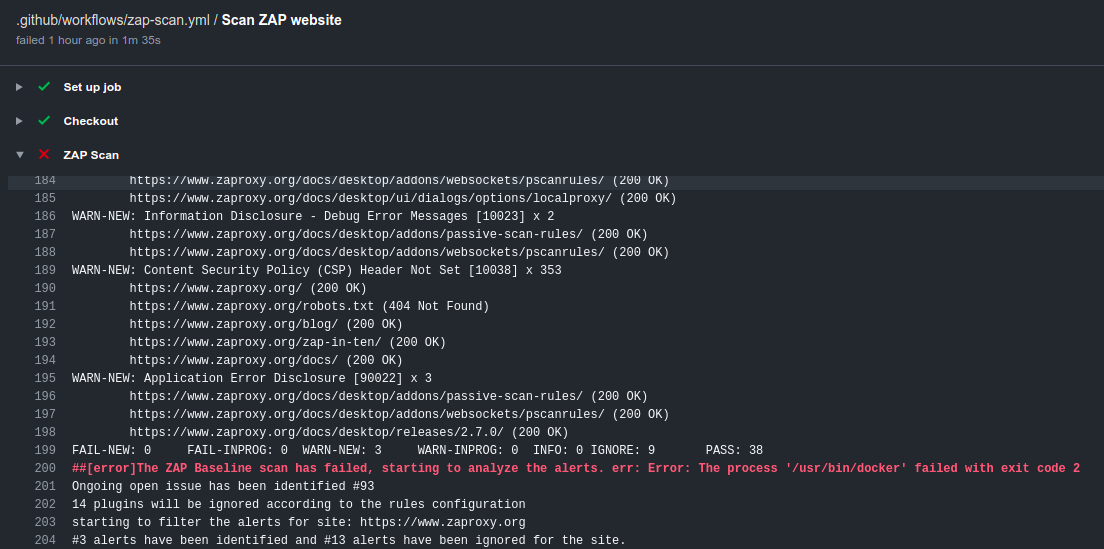This screenshot has height=549, width=1104.
Task: Click the ui/dialogs/options/localproxy URL on line 185
Action: pos(370,198)
